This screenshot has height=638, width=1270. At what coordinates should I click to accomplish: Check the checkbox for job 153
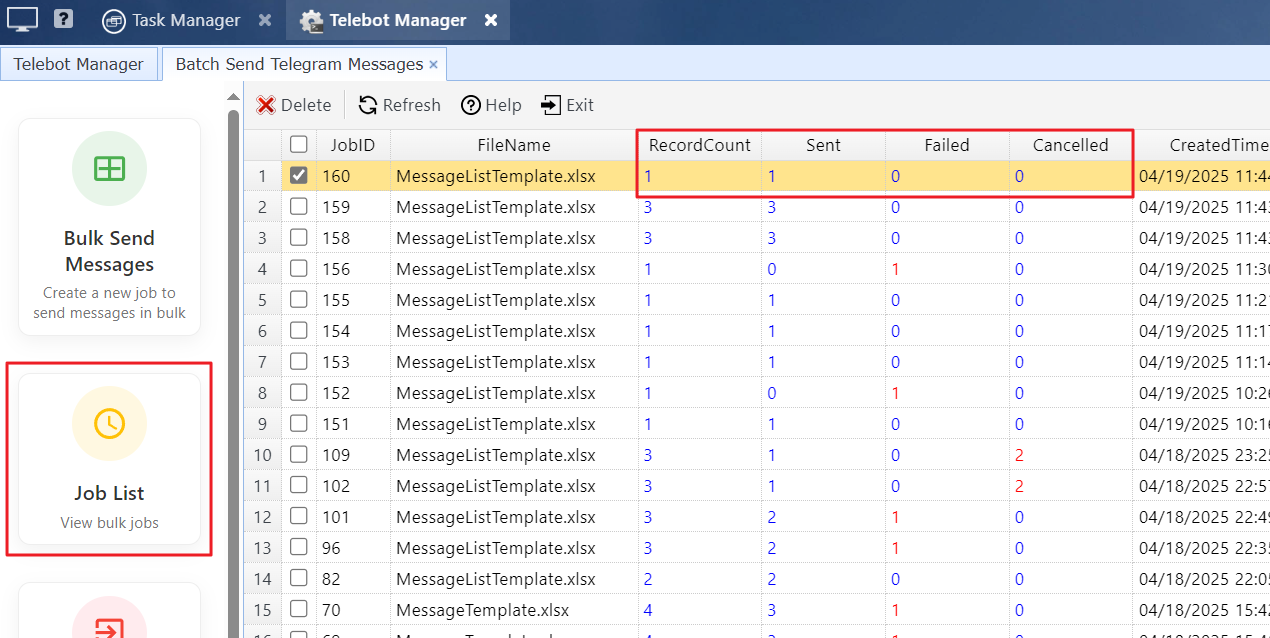point(298,362)
